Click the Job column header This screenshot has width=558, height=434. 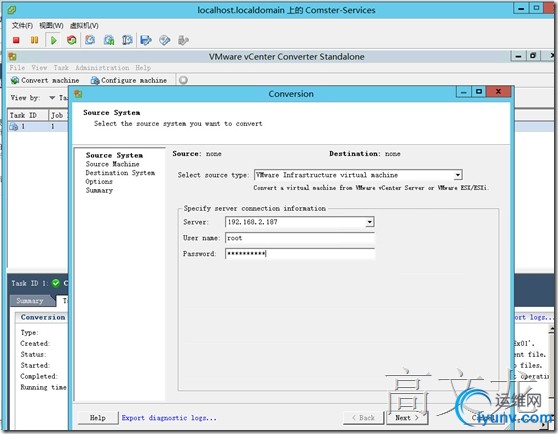coord(58,115)
